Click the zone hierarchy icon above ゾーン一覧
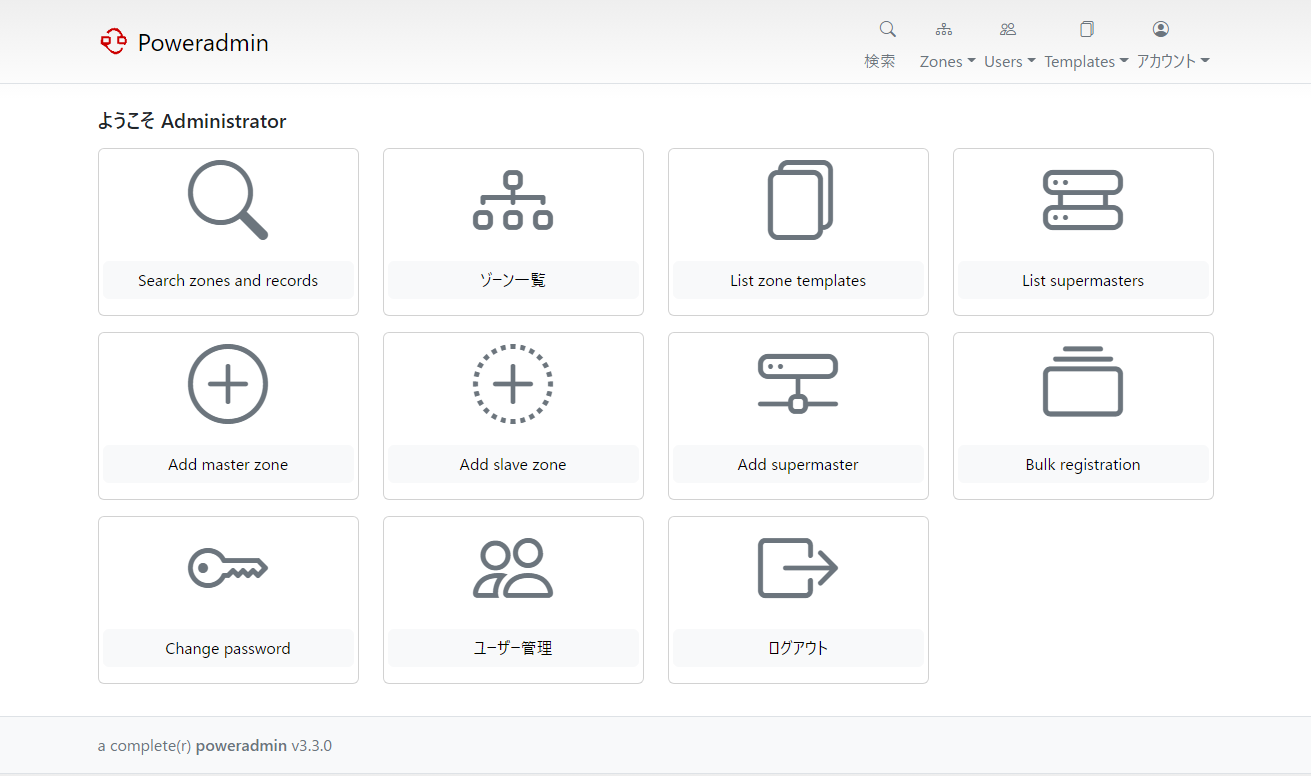This screenshot has width=1311, height=776. tap(513, 200)
